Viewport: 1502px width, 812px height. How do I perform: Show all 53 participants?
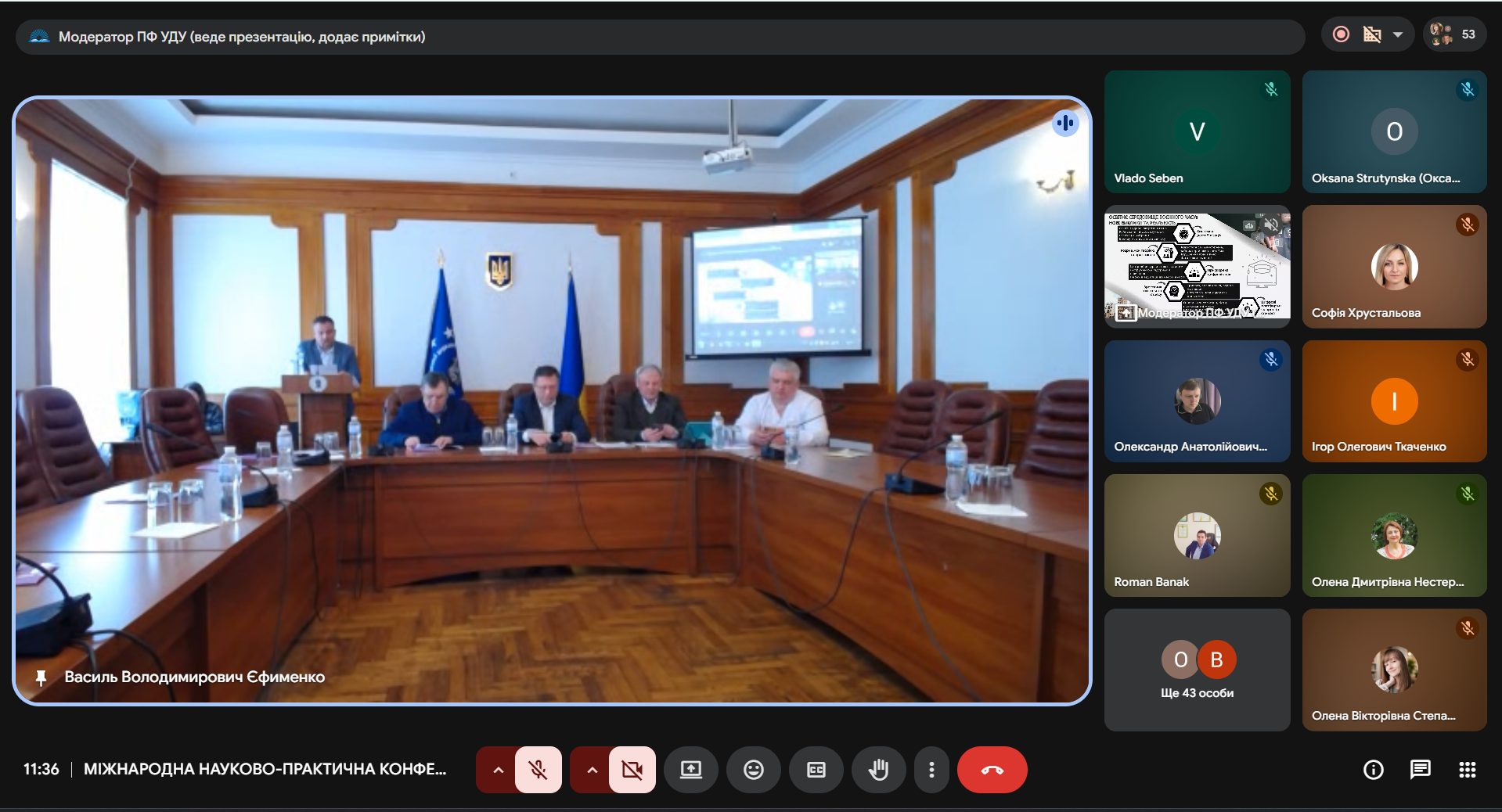[x=1453, y=34]
